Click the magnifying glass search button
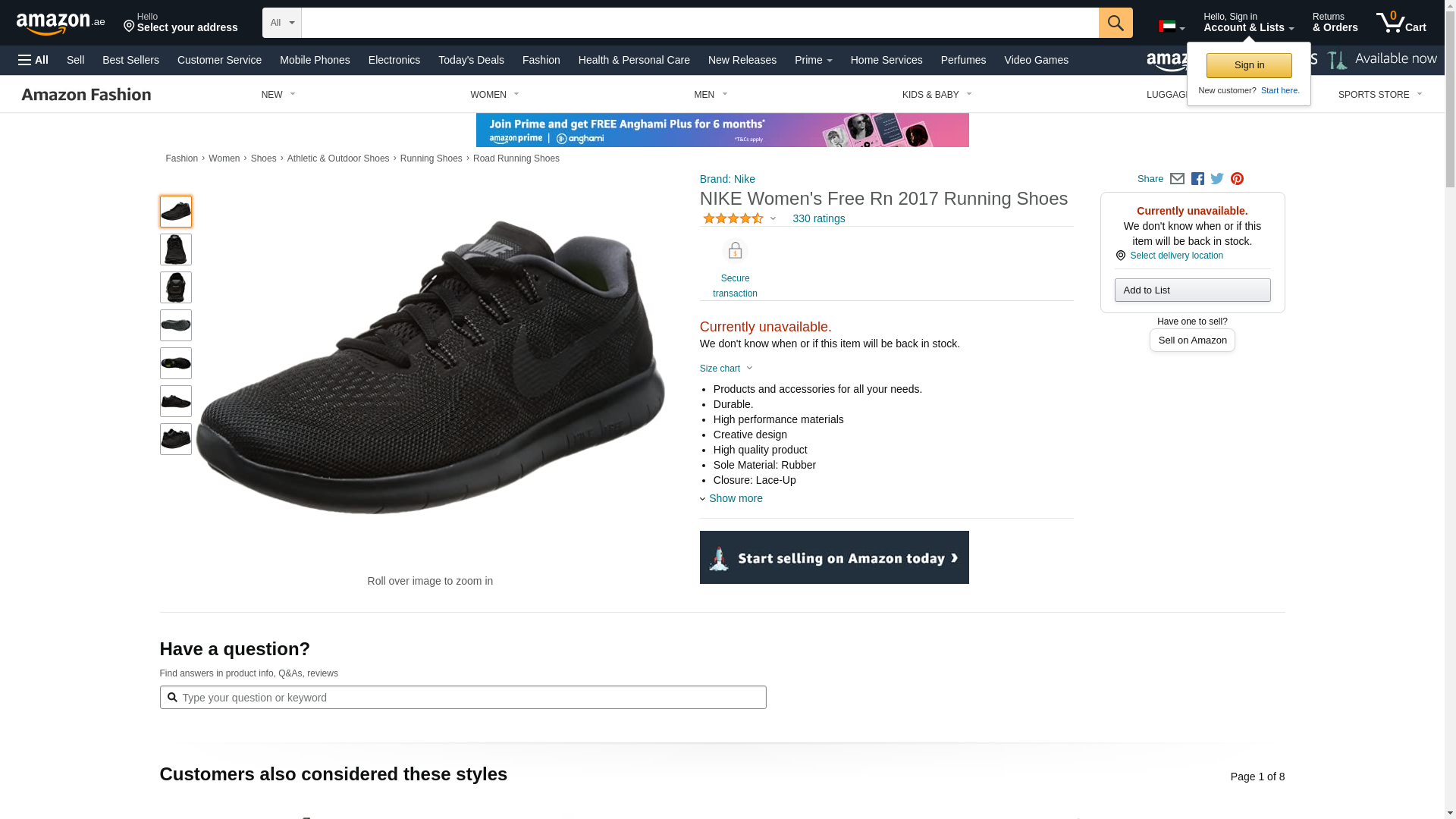1456x819 pixels. [1115, 23]
